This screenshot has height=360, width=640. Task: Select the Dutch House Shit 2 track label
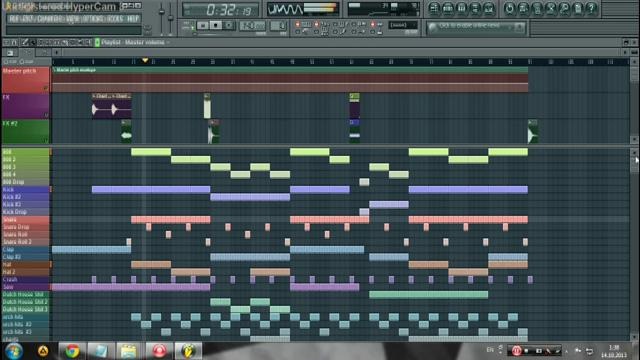tap(25, 302)
